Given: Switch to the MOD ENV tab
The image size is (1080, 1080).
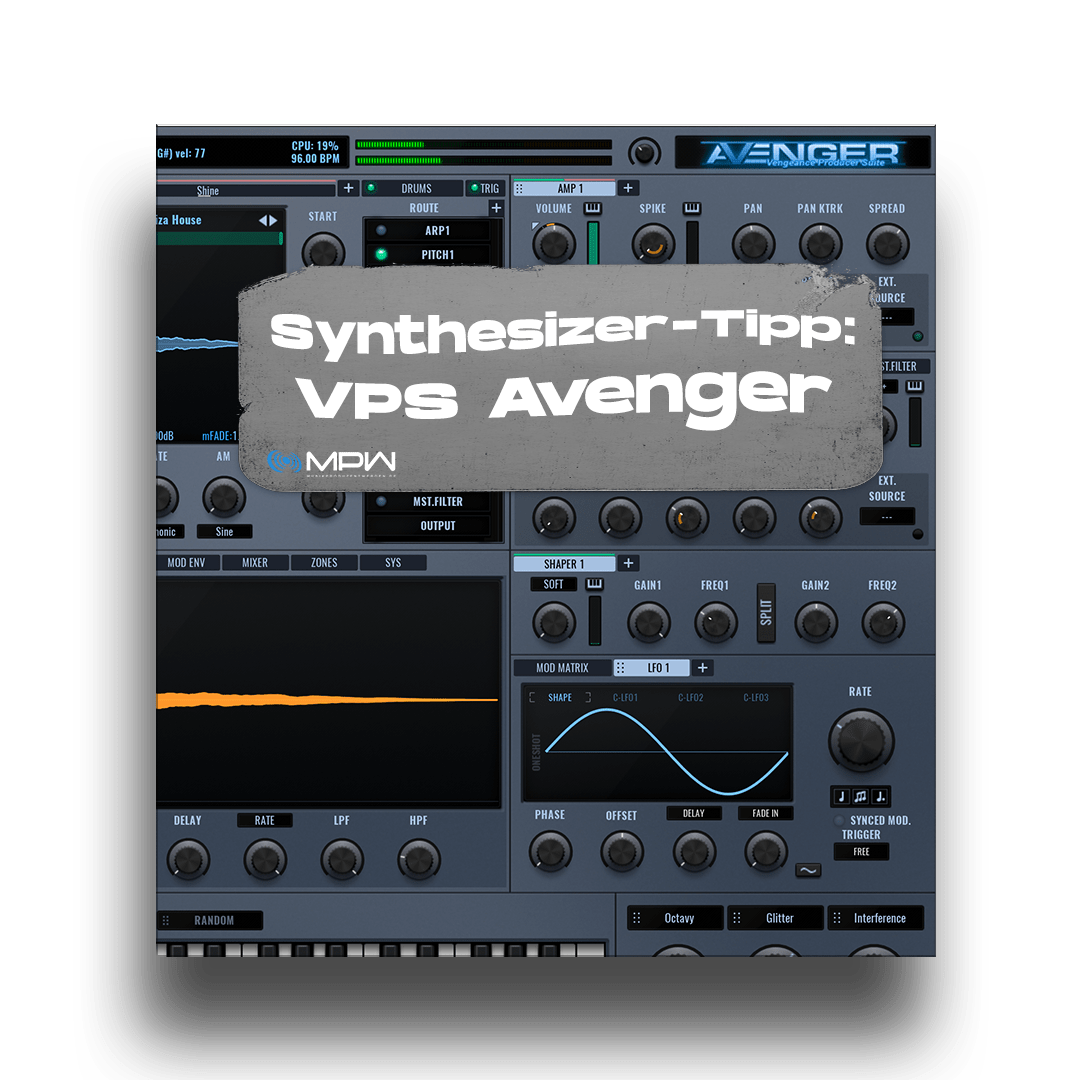Looking at the screenshot, I should (x=187, y=563).
